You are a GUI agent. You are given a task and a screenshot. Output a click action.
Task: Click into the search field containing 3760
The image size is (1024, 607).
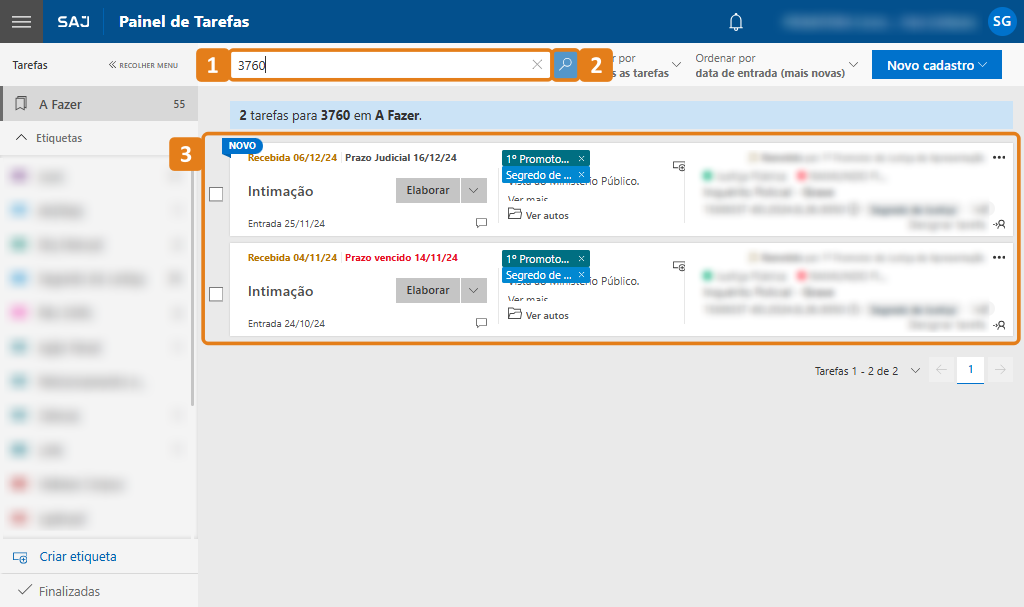[x=380, y=65]
